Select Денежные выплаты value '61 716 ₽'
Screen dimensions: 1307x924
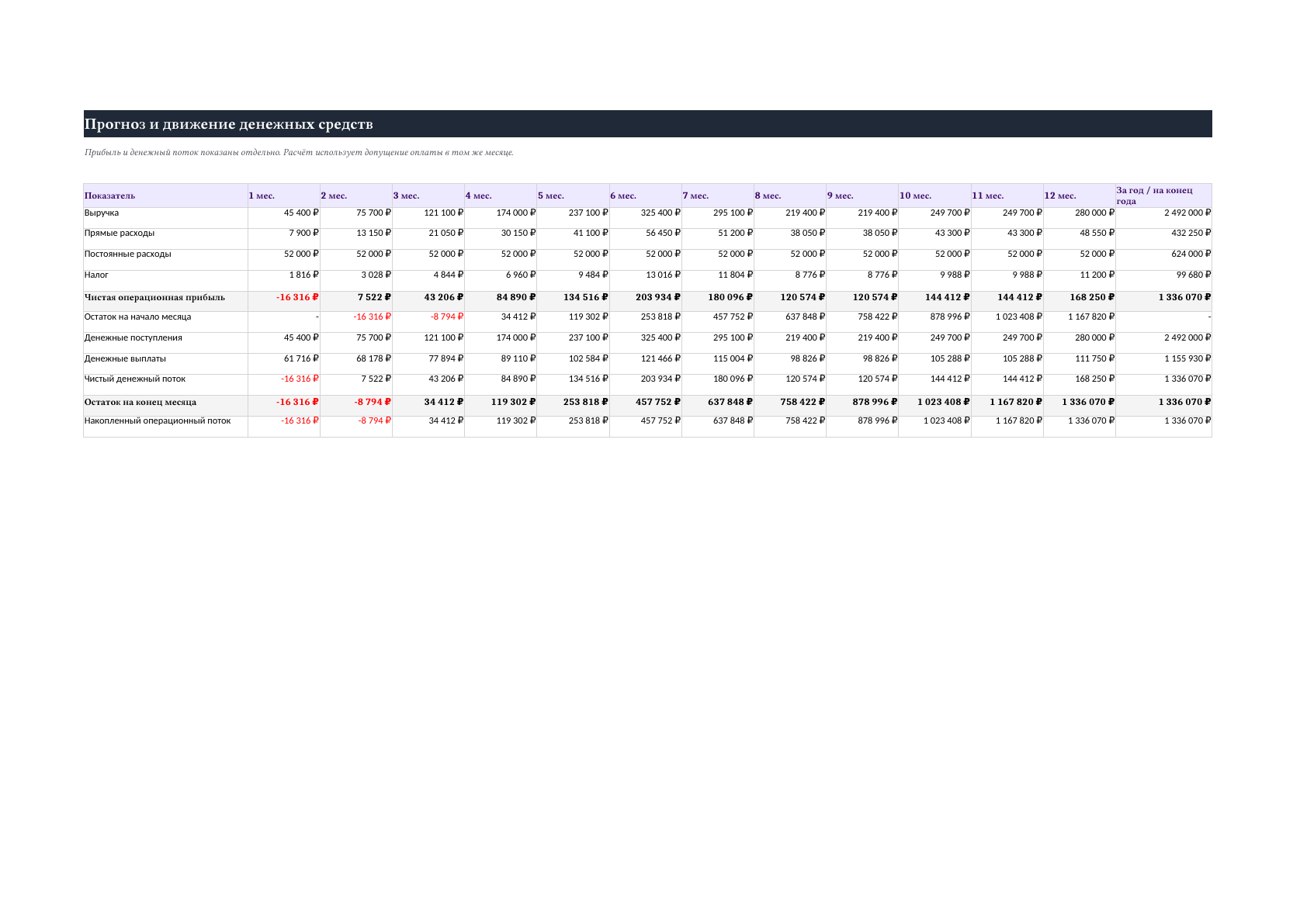tap(301, 358)
